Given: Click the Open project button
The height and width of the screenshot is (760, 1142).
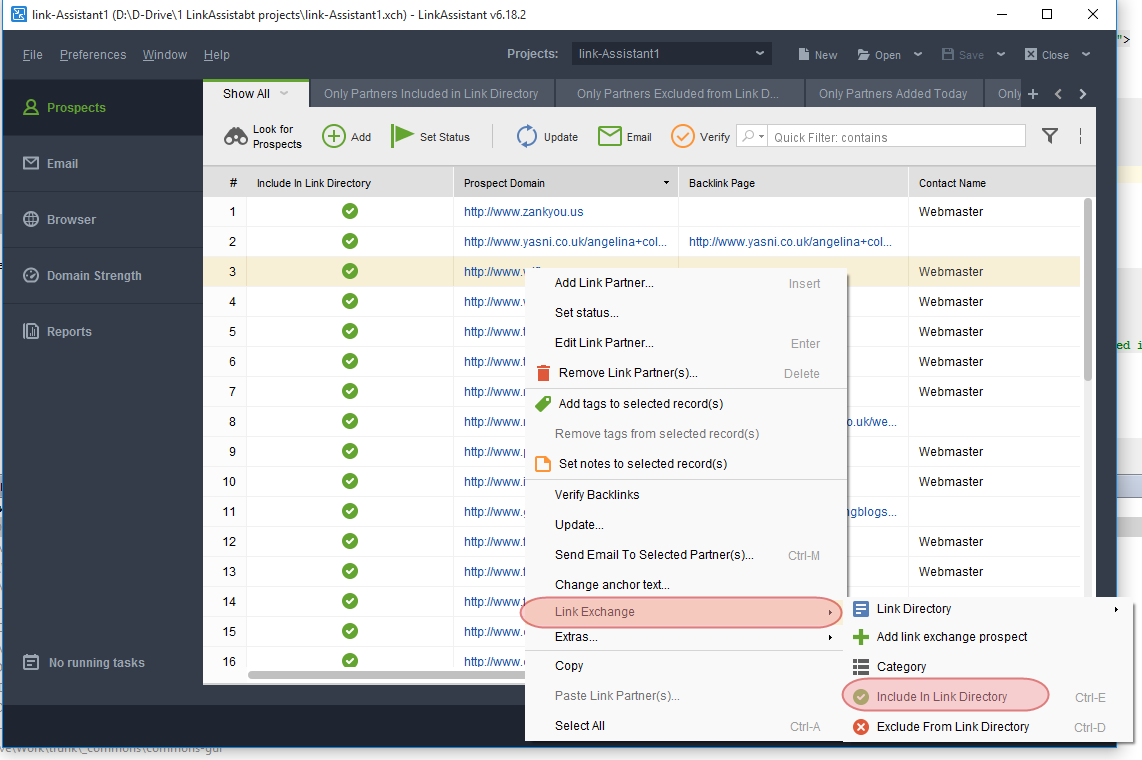Looking at the screenshot, I should [x=879, y=55].
